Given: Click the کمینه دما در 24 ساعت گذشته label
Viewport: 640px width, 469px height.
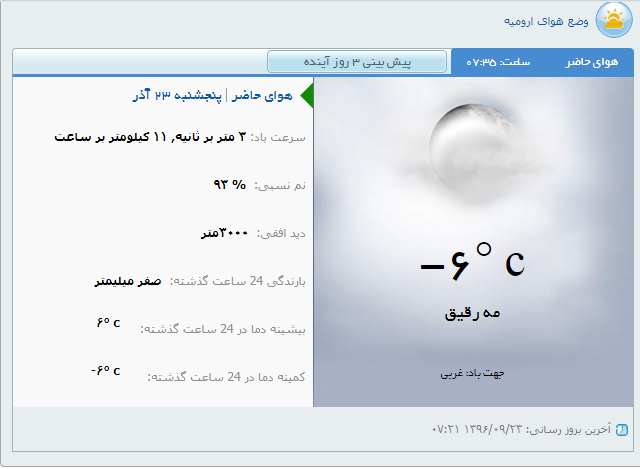Looking at the screenshot, I should point(227,377).
